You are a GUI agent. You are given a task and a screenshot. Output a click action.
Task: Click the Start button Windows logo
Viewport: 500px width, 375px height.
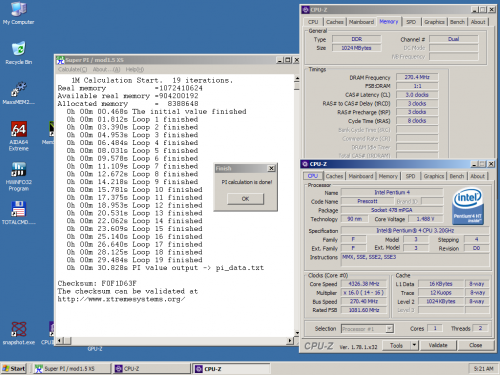coord(6,369)
